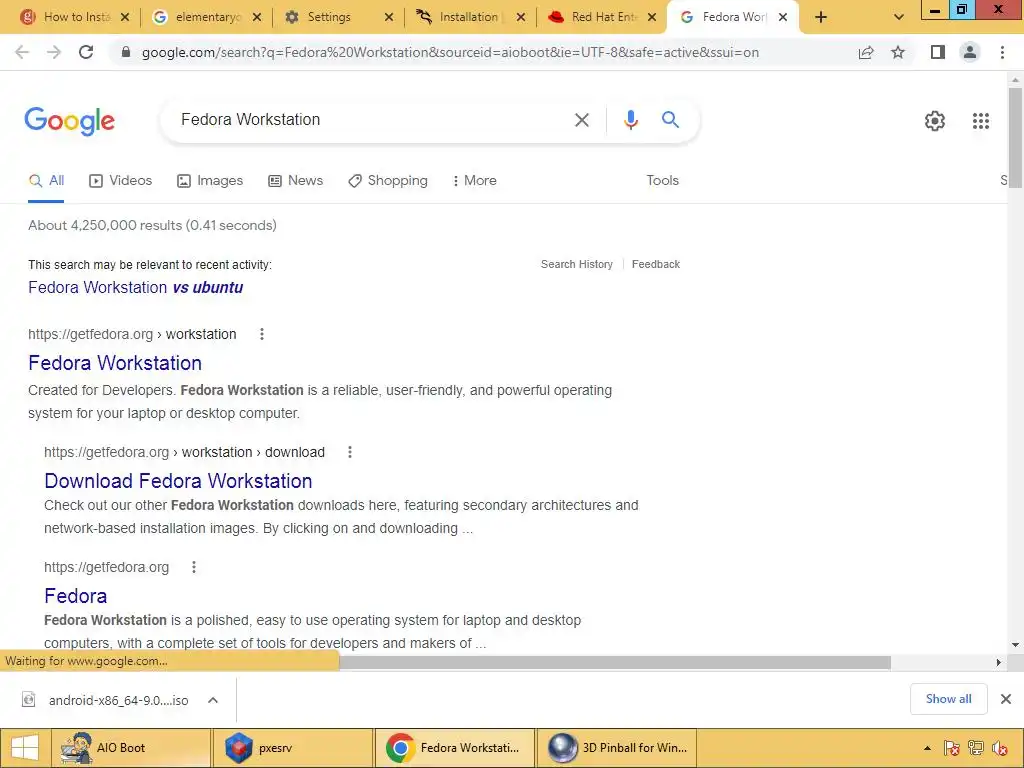Click the Fedora Workstation Chrome taskbar item
1024x768 pixels.
[x=454, y=748]
